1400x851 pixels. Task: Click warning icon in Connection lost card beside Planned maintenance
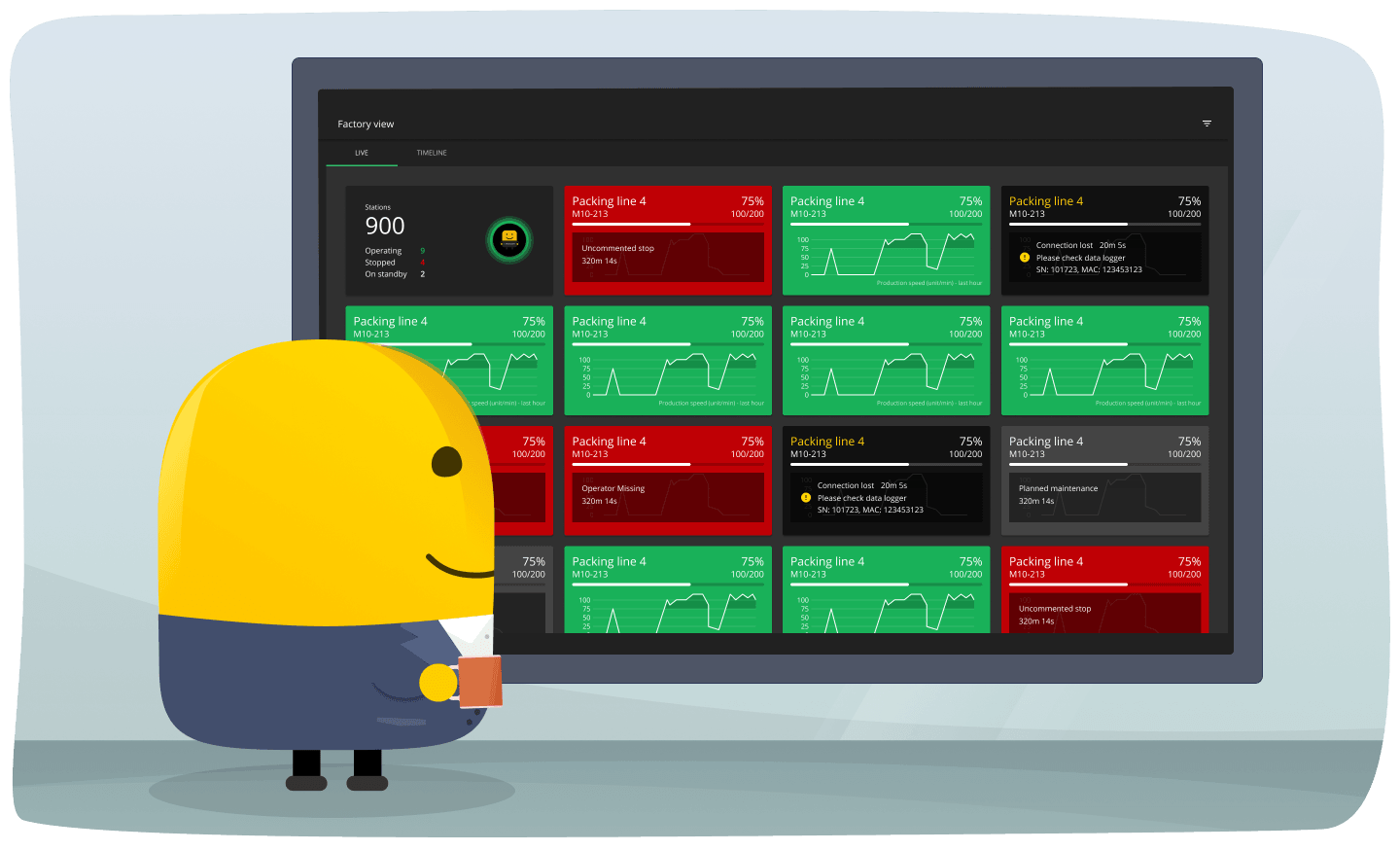(806, 497)
